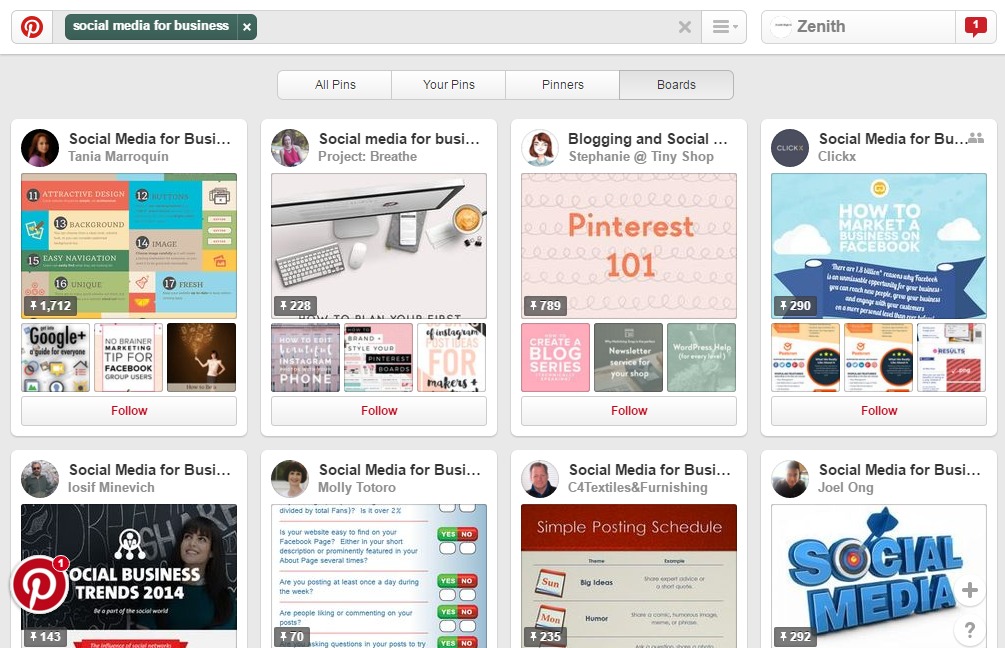This screenshot has height=648, width=1005.
Task: Open the 'Social Business Trends 2014' cover
Action: [x=129, y=576]
